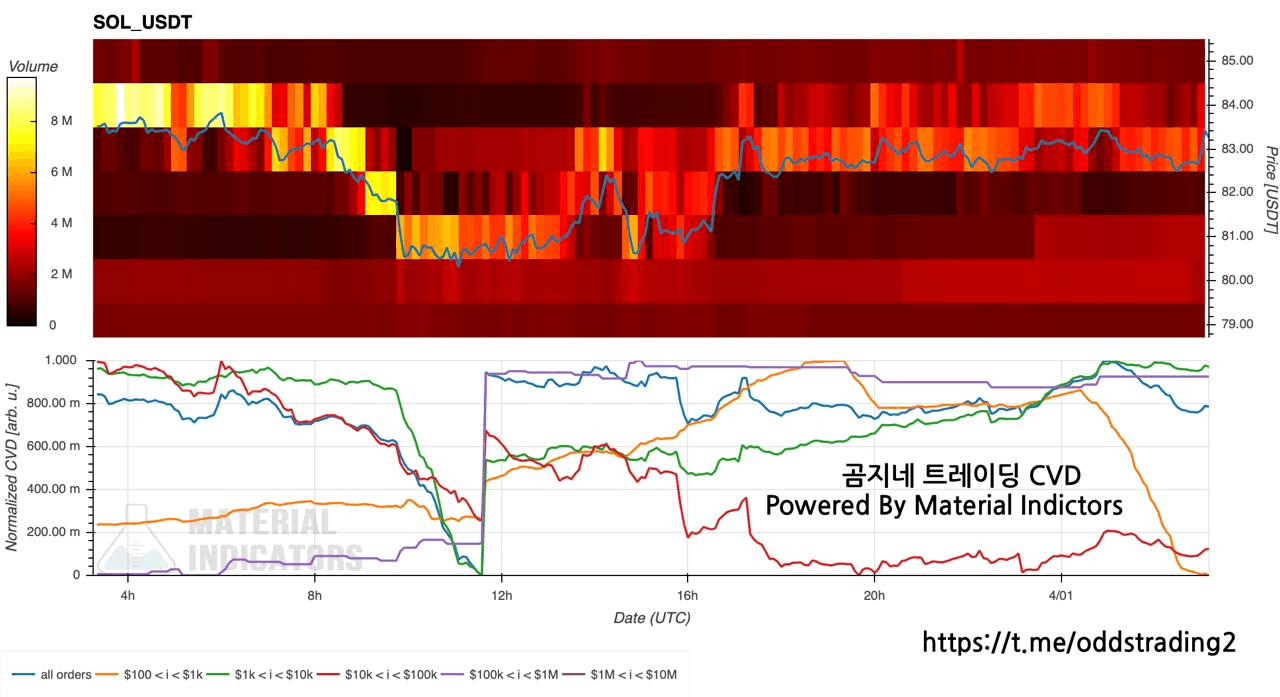1280x697 pixels.
Task: Click the 85.00 price axis label
Action: click(1237, 61)
